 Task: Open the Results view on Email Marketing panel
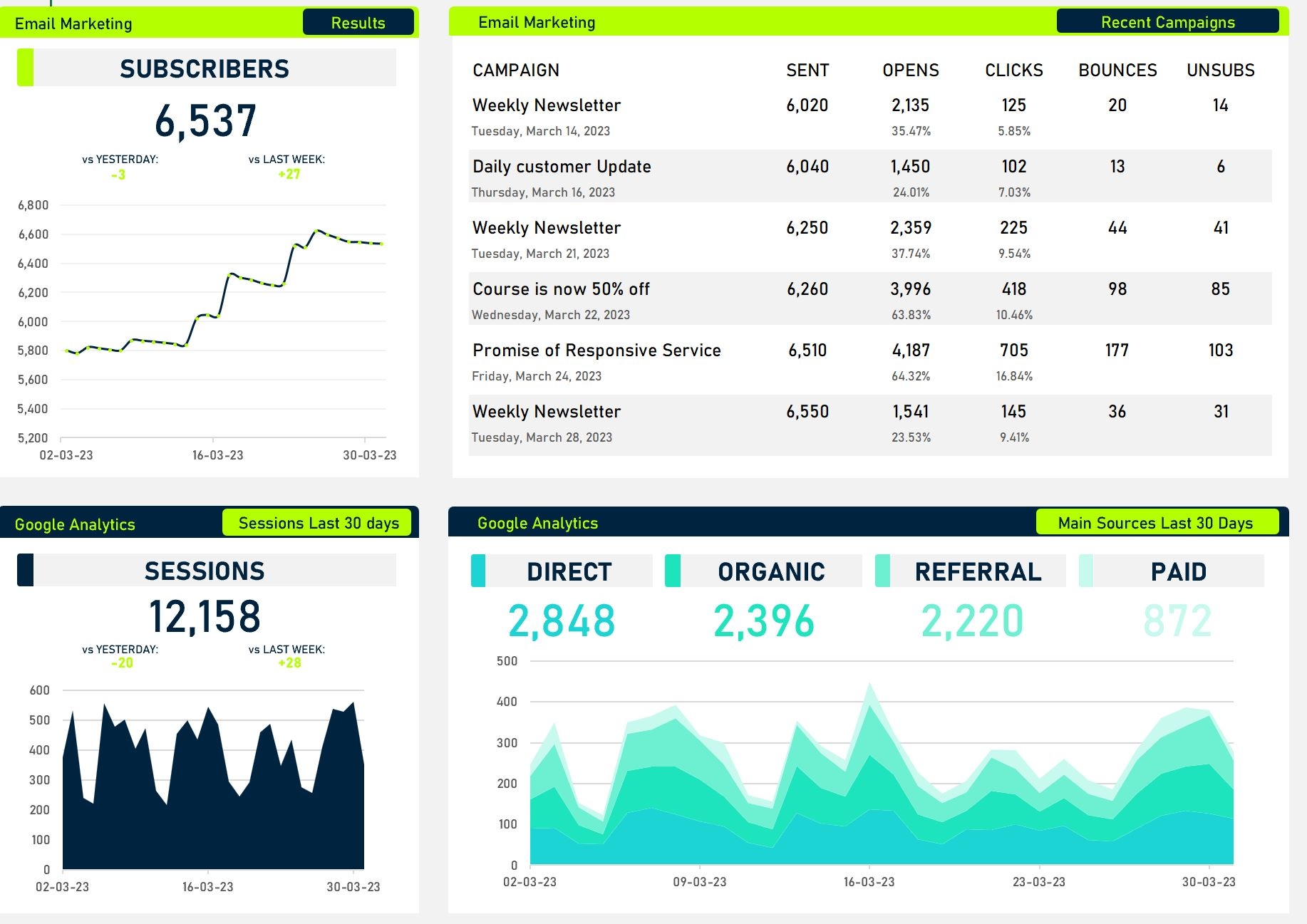pos(358,22)
